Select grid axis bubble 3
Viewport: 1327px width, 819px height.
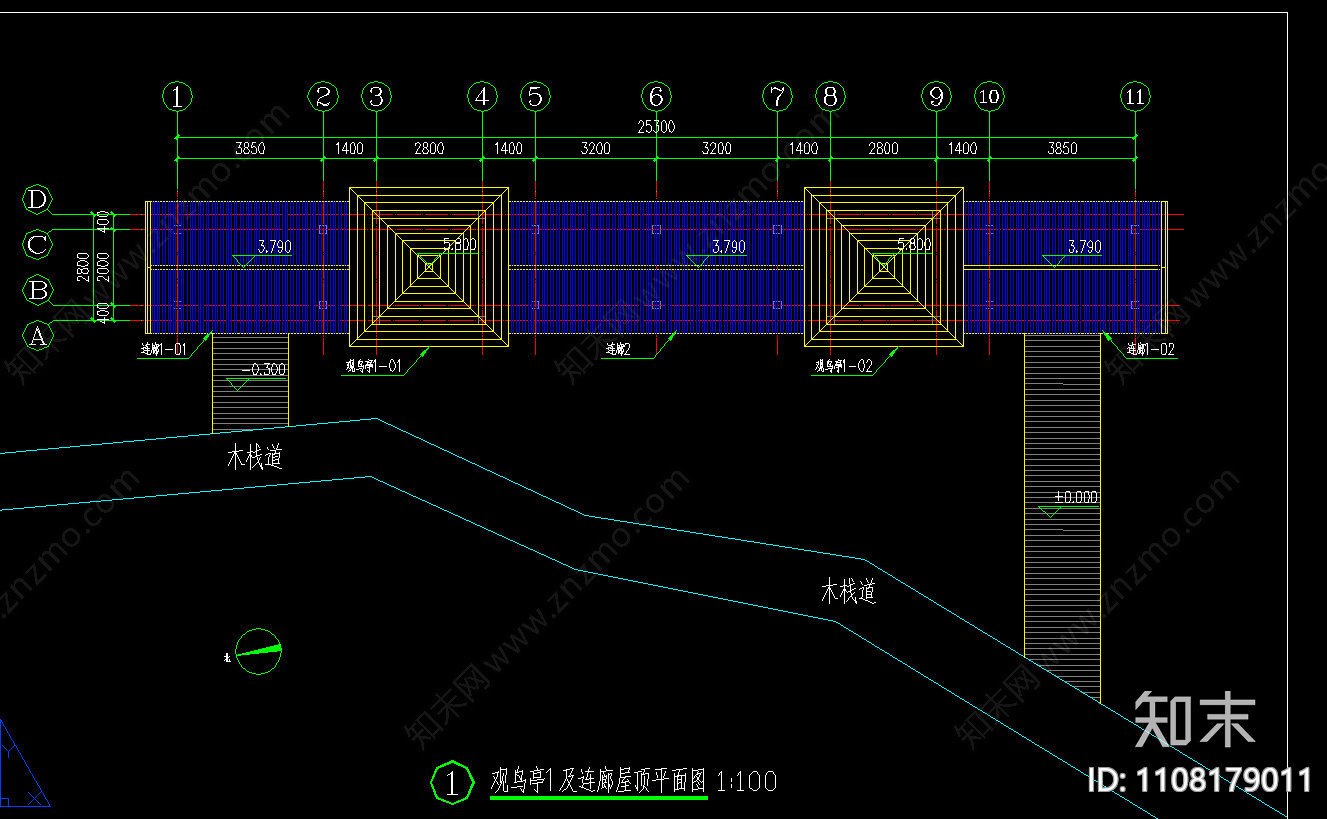pos(376,97)
